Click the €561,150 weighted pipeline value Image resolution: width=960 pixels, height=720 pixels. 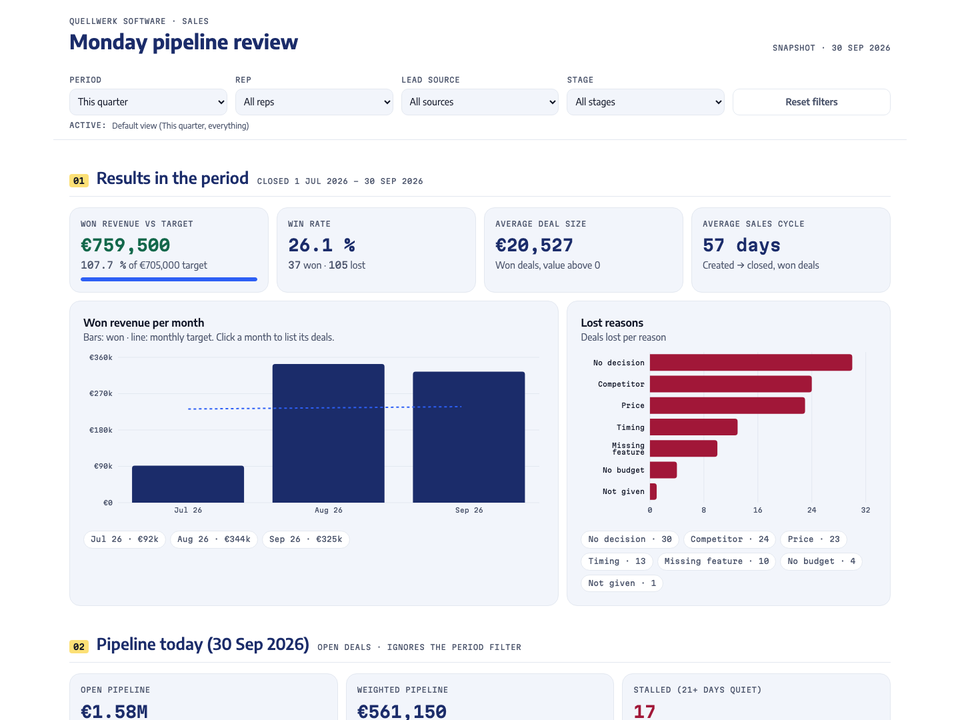(402, 711)
